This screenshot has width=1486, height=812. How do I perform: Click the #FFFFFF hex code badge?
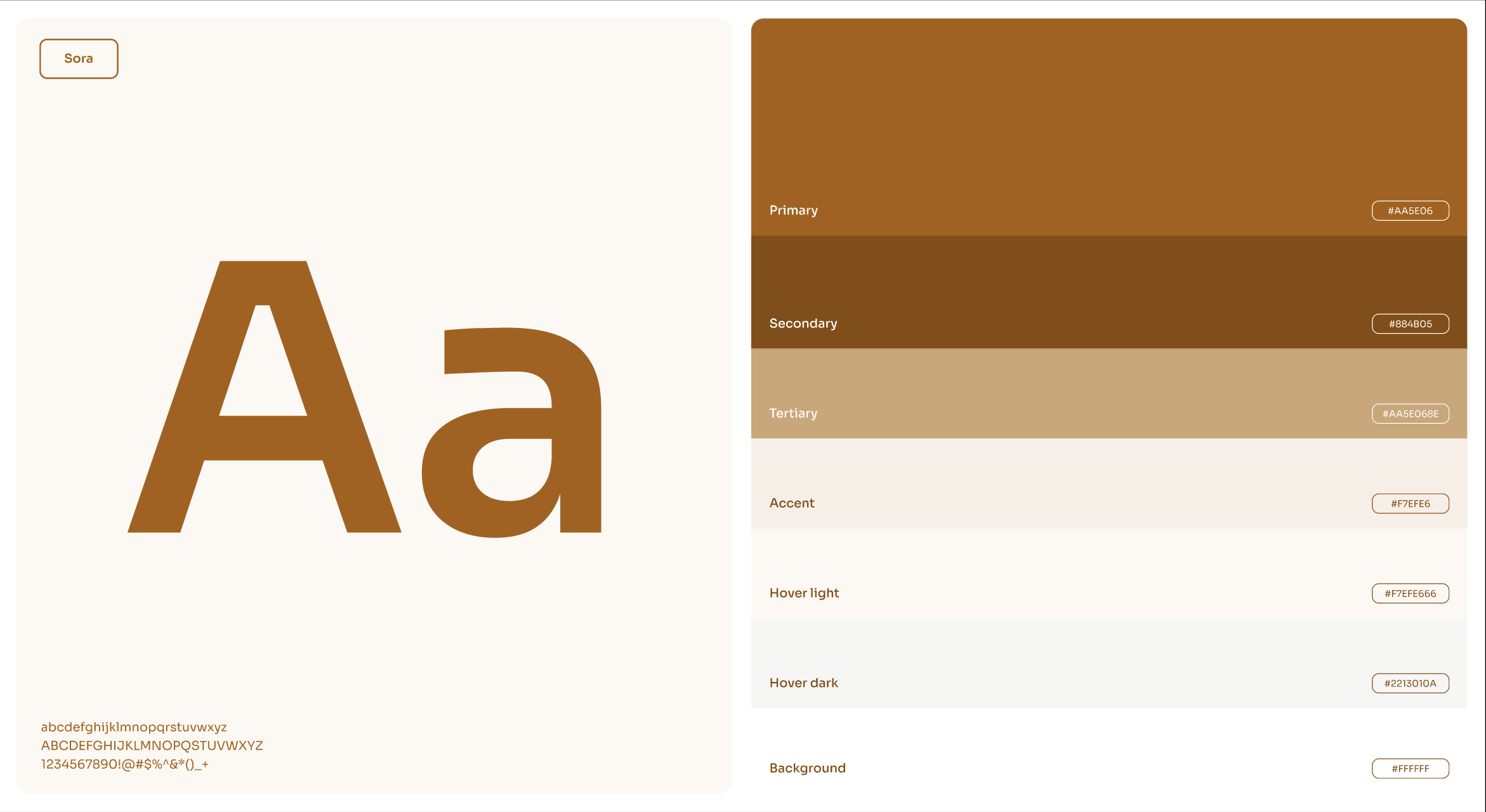[x=1410, y=768]
